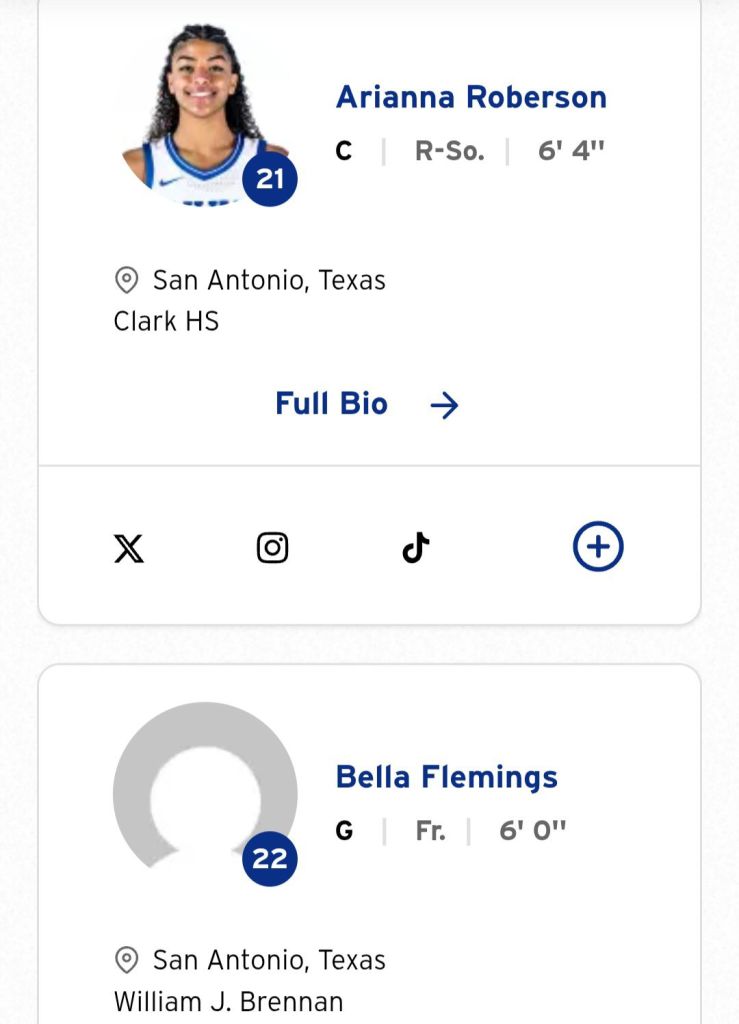Open the Full Bio link

click(x=367, y=404)
